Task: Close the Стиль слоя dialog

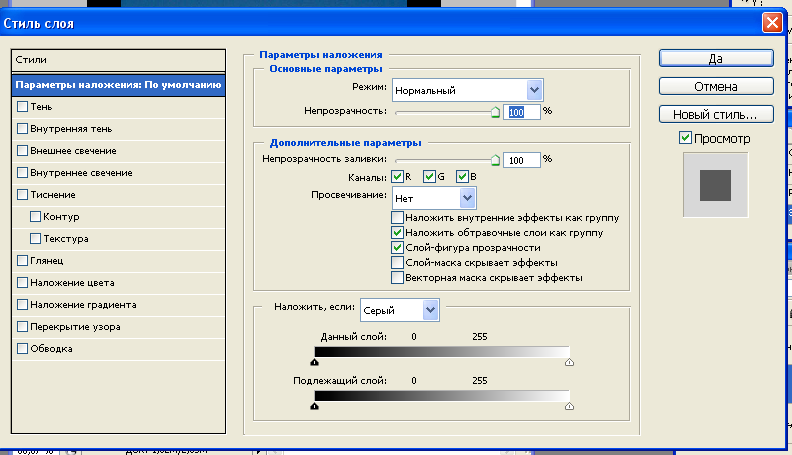Action: coord(772,23)
